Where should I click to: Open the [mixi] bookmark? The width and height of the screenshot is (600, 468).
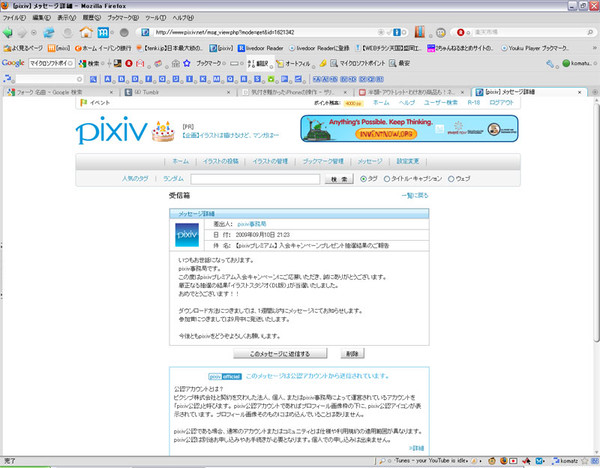[59, 48]
